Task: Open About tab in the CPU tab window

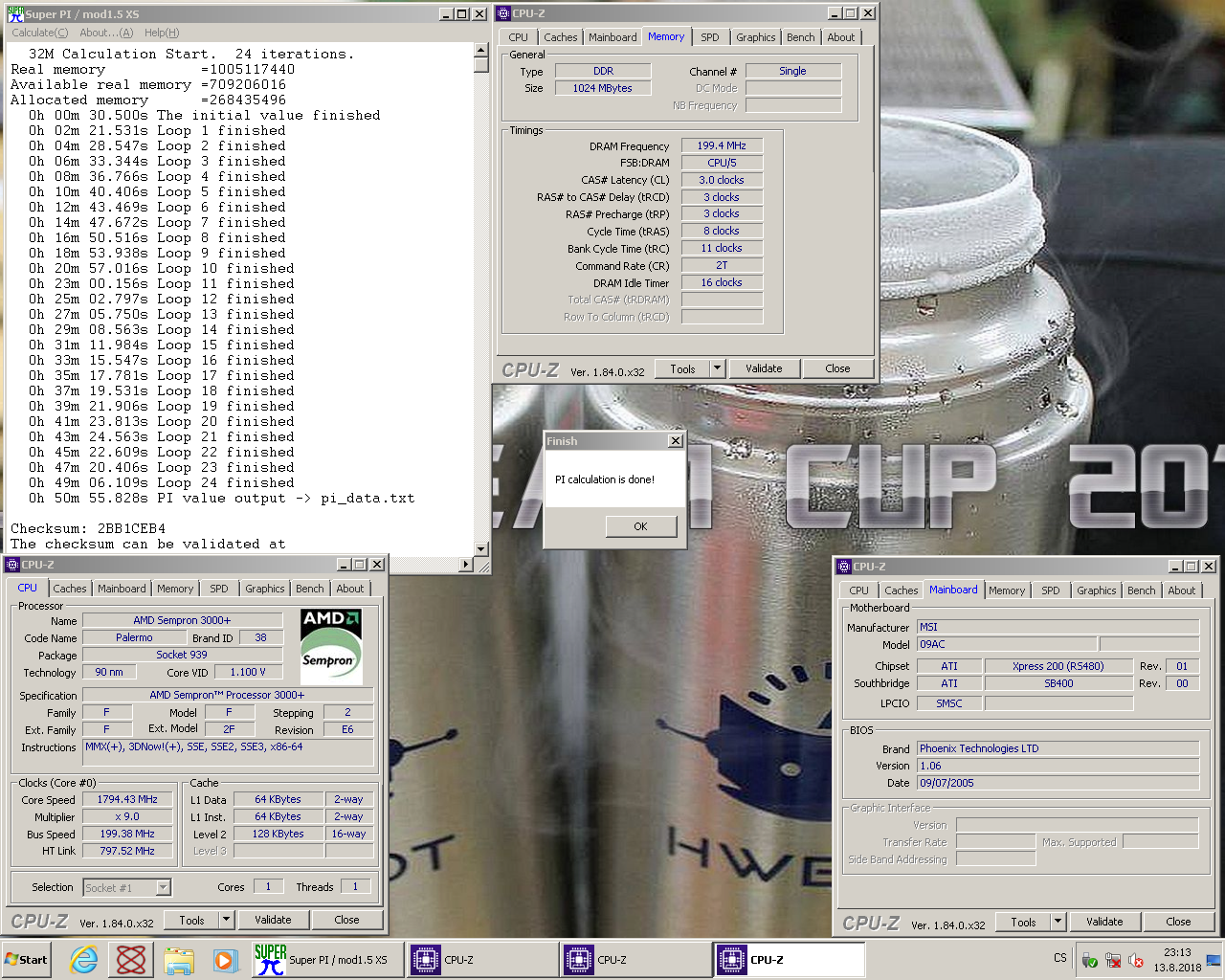Action: click(349, 589)
